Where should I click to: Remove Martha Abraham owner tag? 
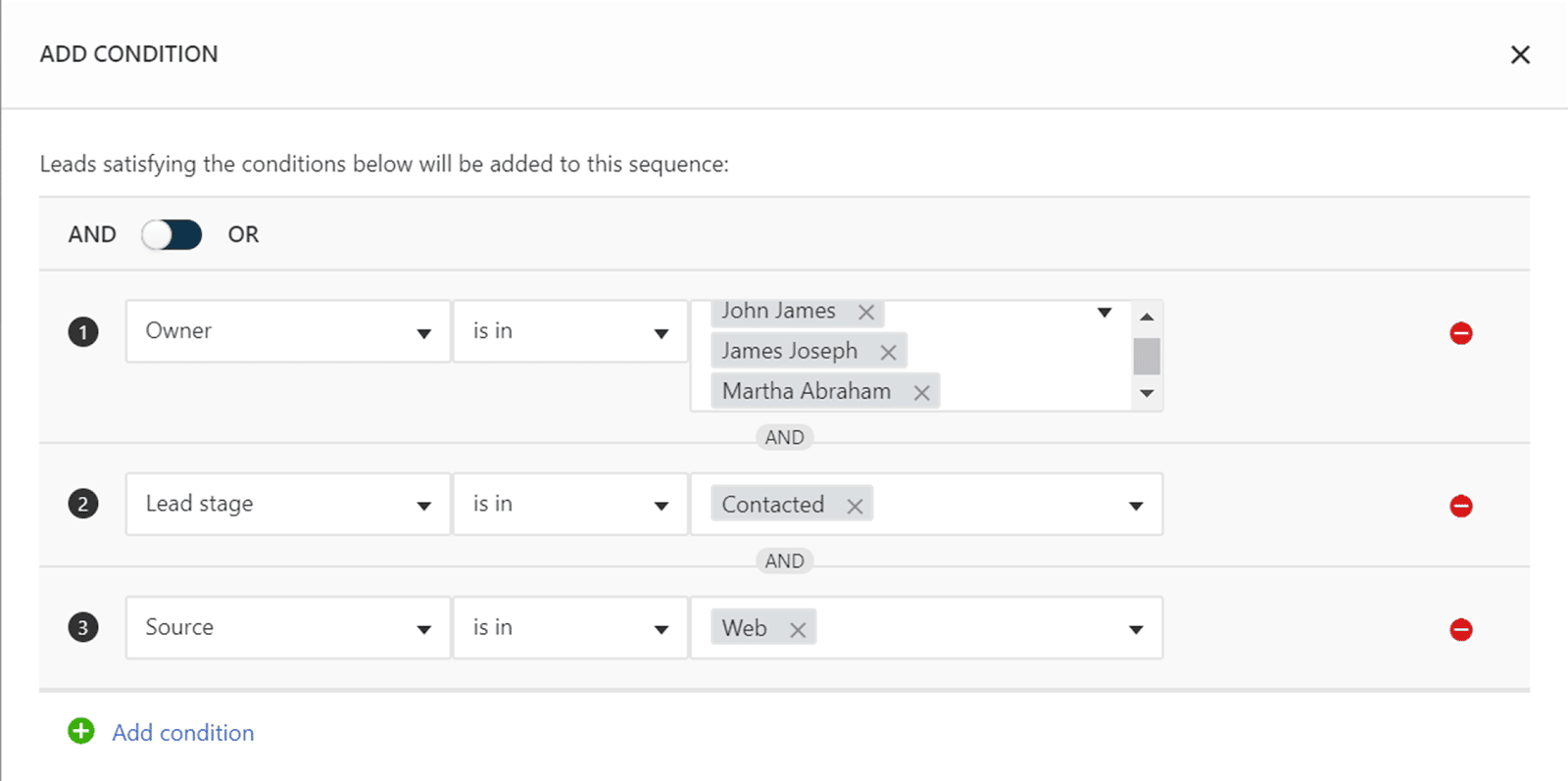pos(921,393)
